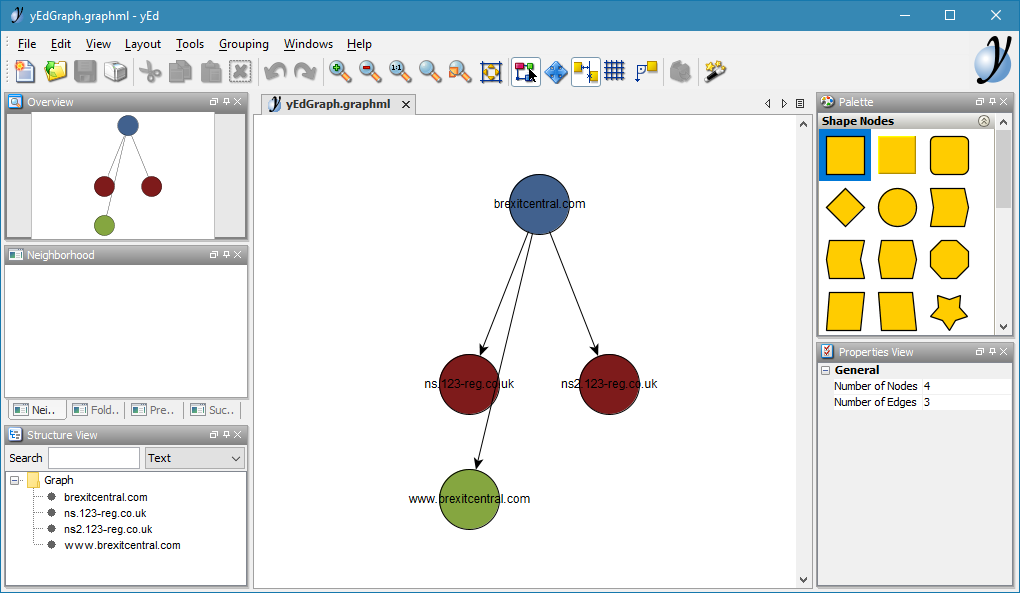This screenshot has width=1020, height=593.
Task: Select brexitcentral.com in Structure View
Action: point(105,497)
